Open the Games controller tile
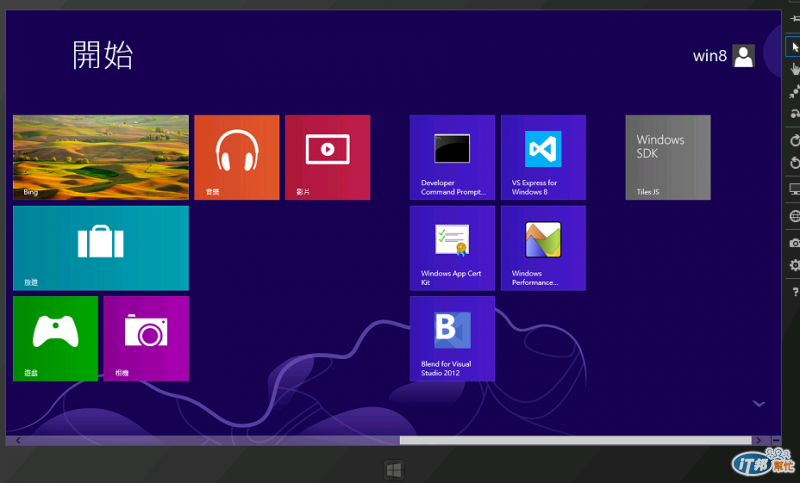 [x=55, y=339]
